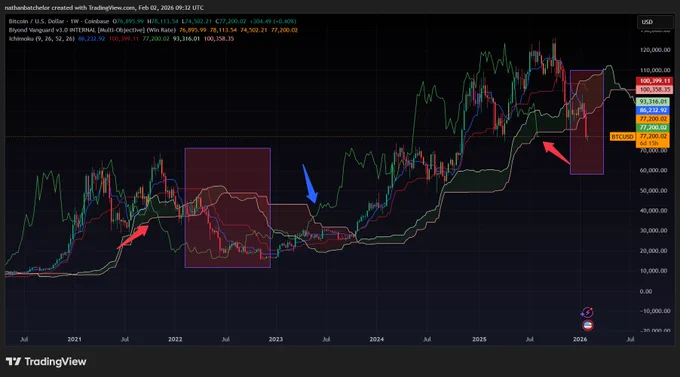Click the 0.00 price scale value
Image resolution: width=680 pixels, height=377 pixels.
(646, 291)
